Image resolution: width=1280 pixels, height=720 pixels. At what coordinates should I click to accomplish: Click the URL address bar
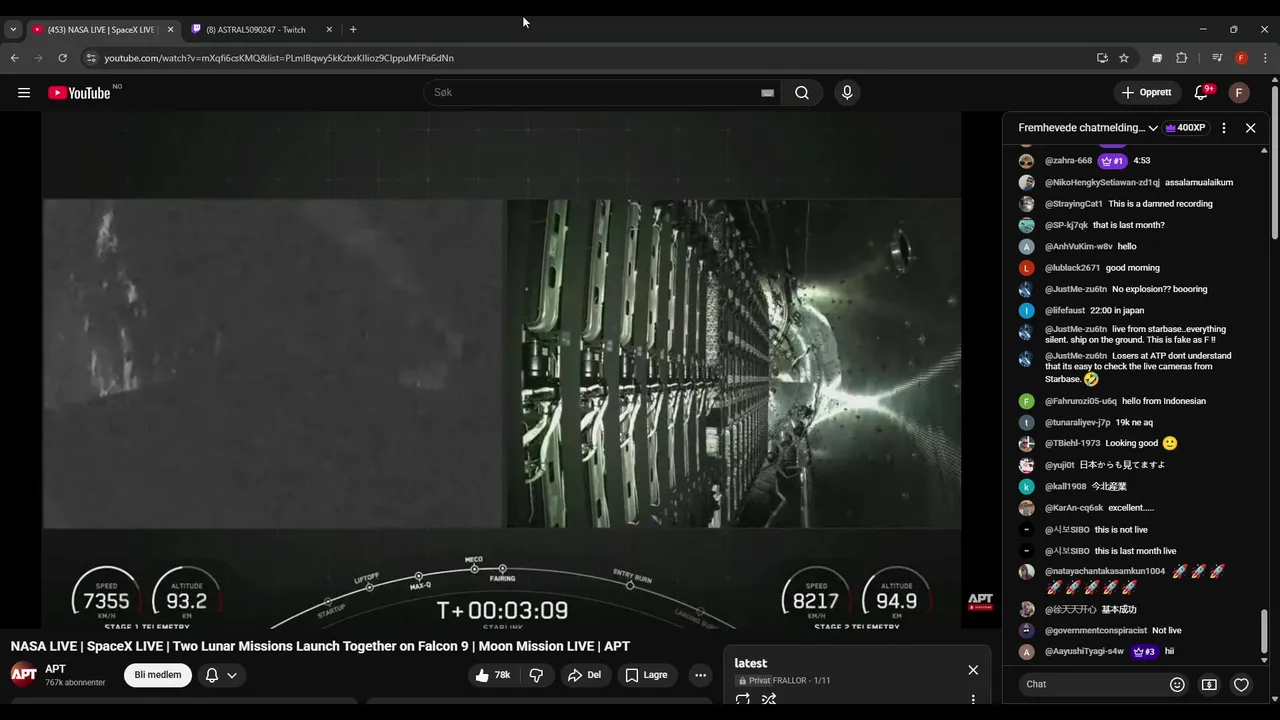[x=590, y=58]
